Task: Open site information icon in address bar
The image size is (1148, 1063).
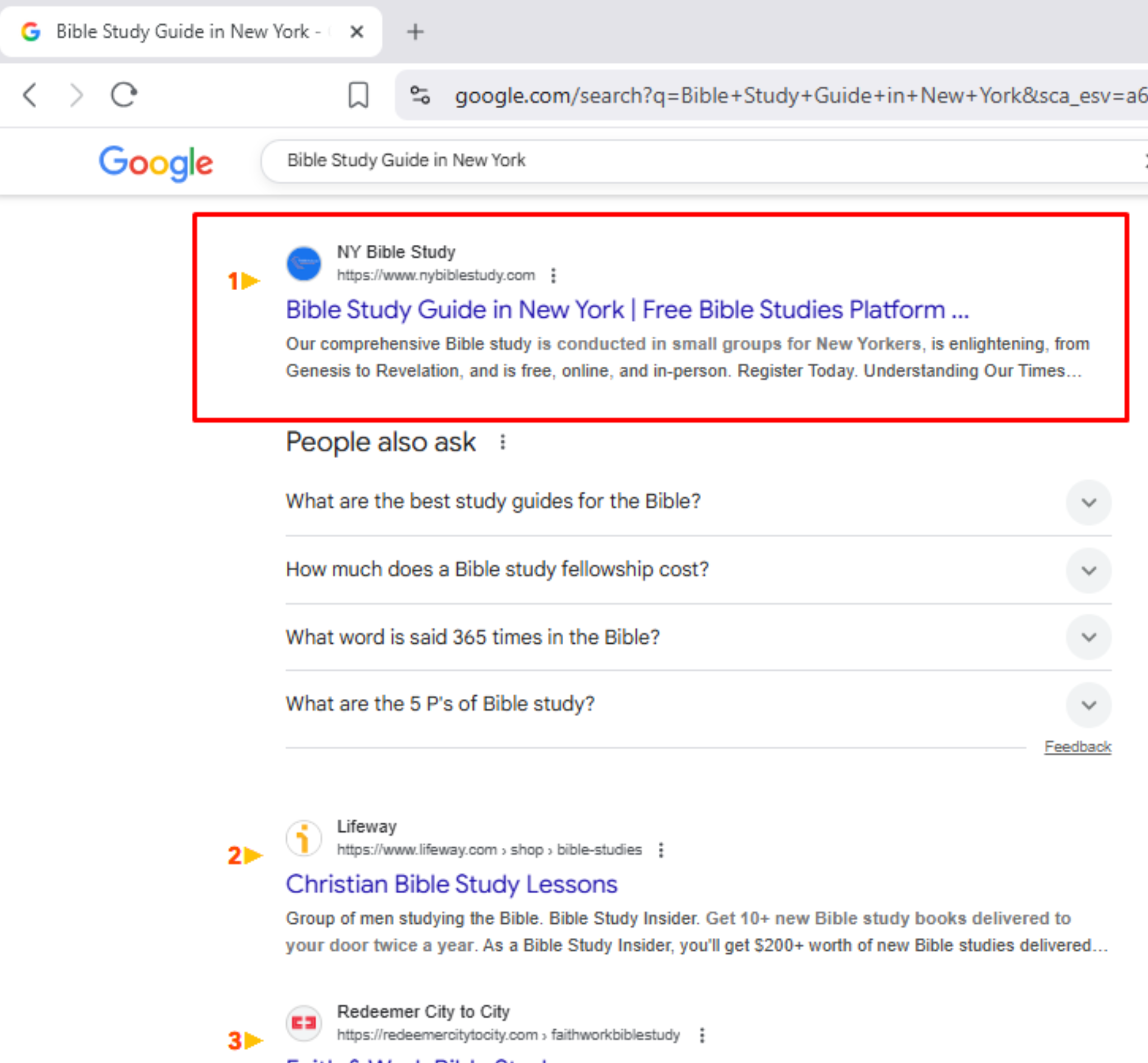Action: [x=419, y=95]
